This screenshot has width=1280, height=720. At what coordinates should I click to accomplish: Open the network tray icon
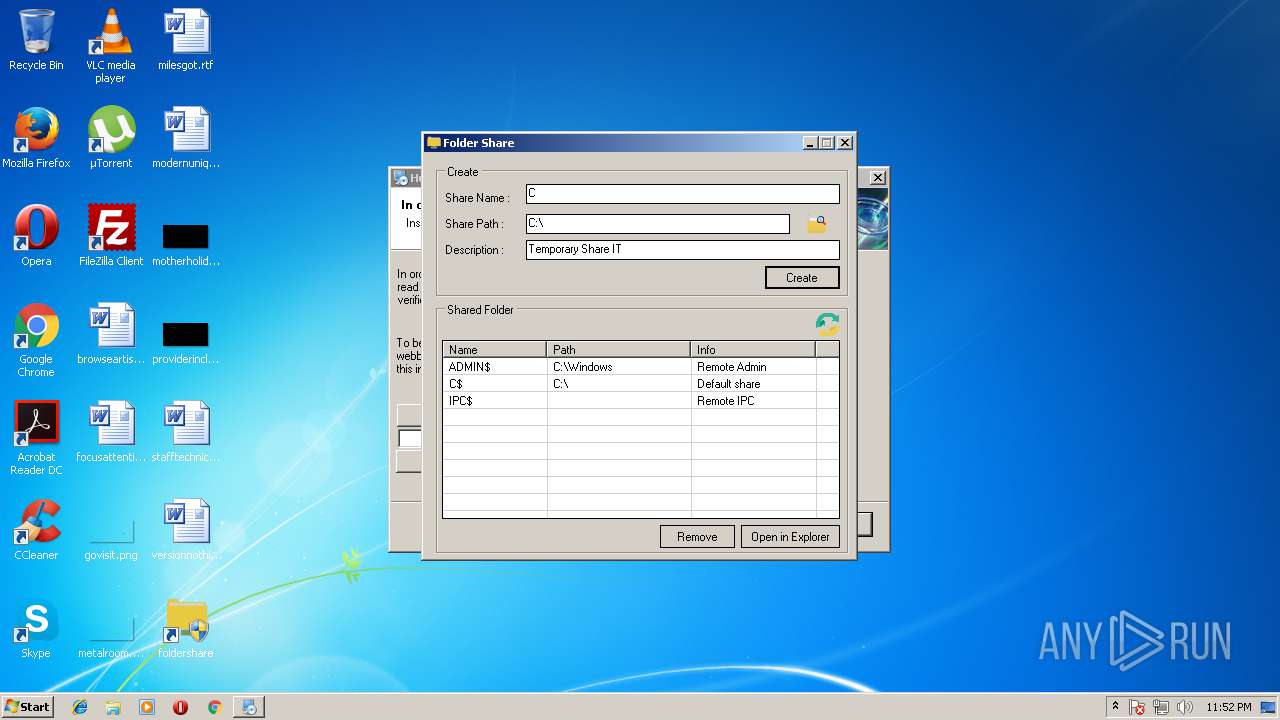click(x=1161, y=707)
